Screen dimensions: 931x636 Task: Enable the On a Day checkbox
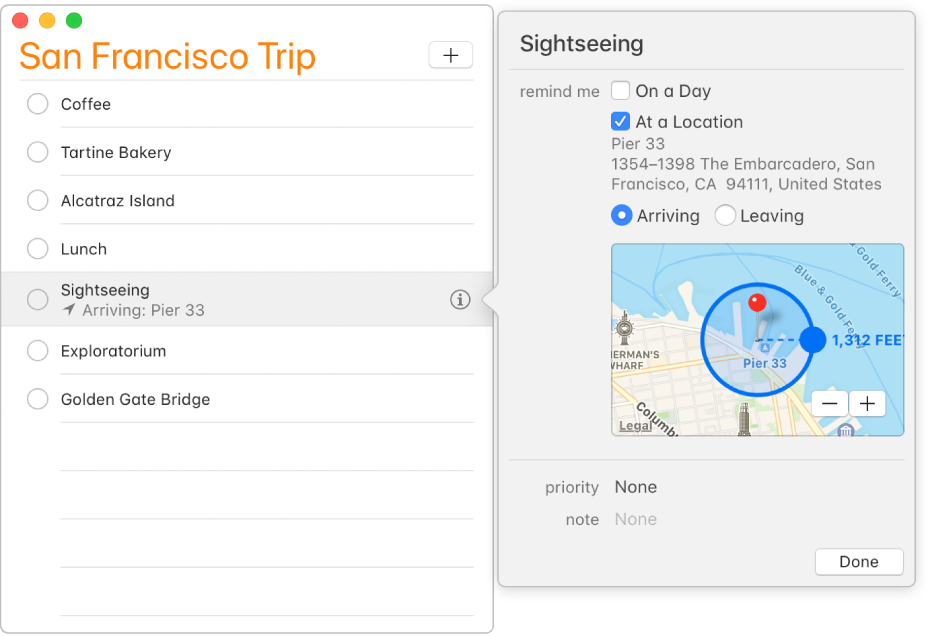(x=621, y=91)
